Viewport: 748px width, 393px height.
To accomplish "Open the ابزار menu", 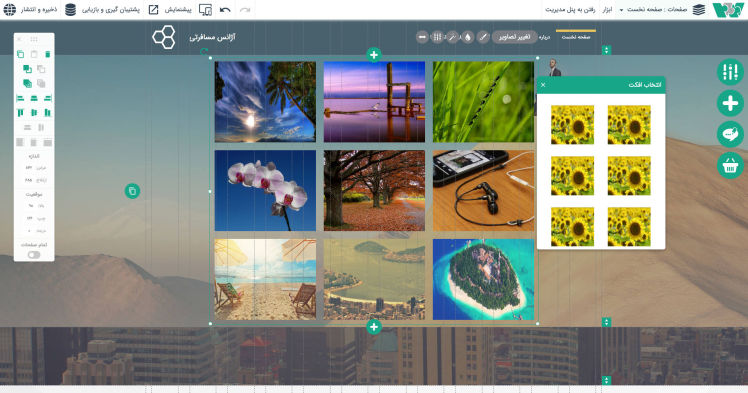I will click(607, 10).
